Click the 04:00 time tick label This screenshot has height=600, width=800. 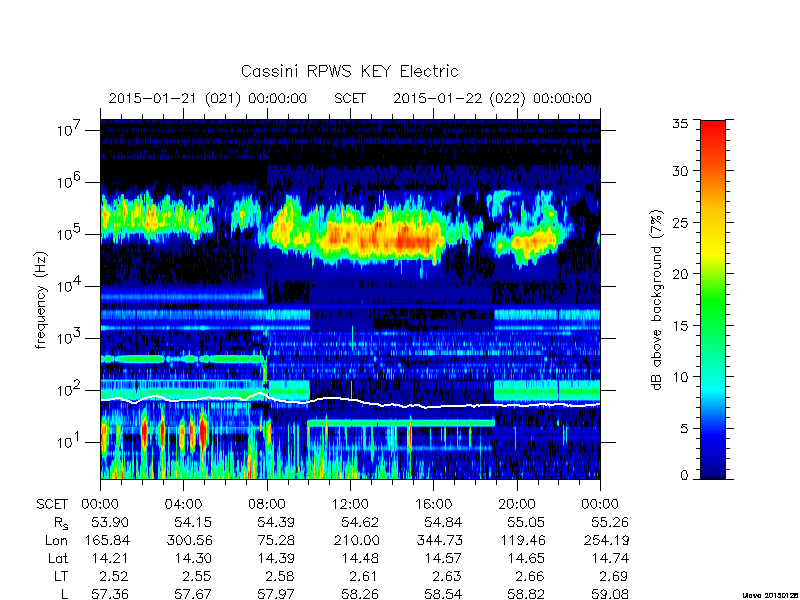point(183,505)
